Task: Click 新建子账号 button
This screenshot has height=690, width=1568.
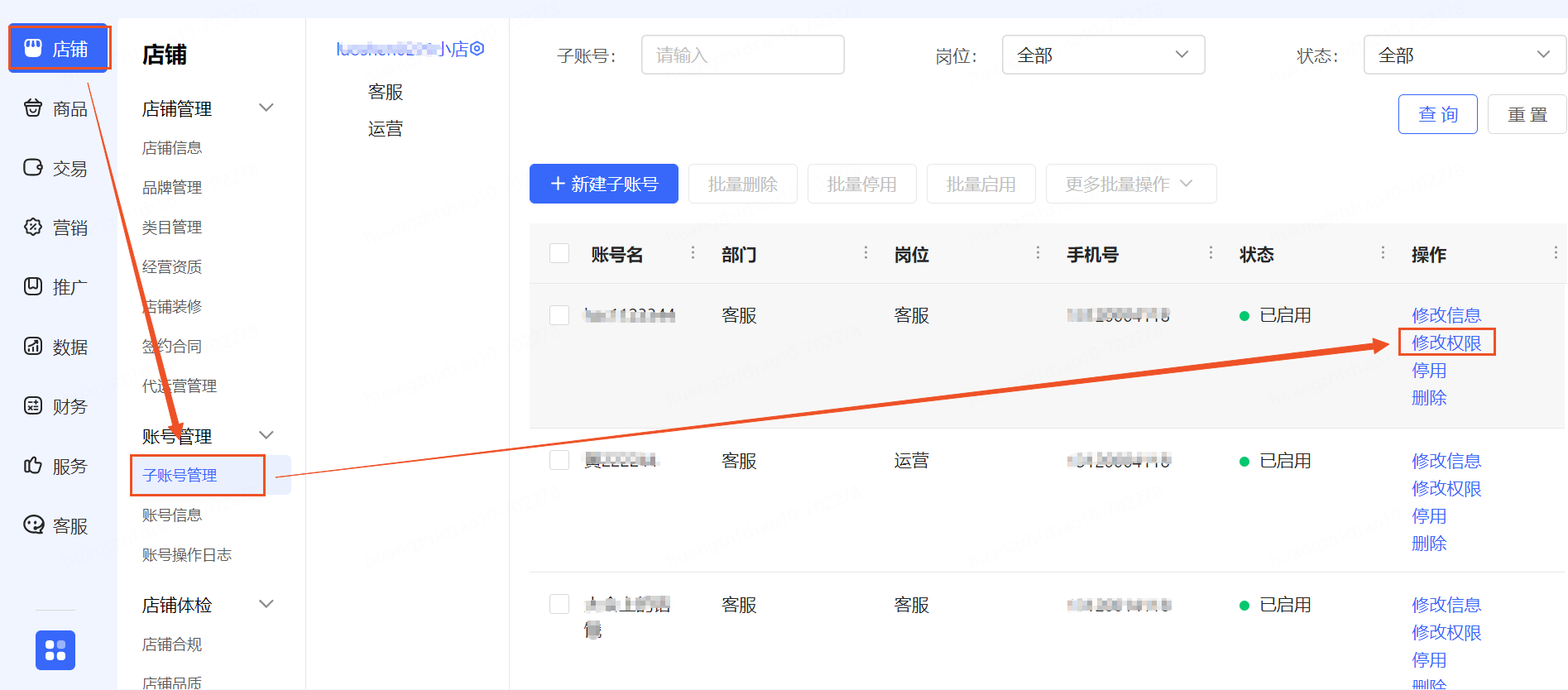Action: 604,184
